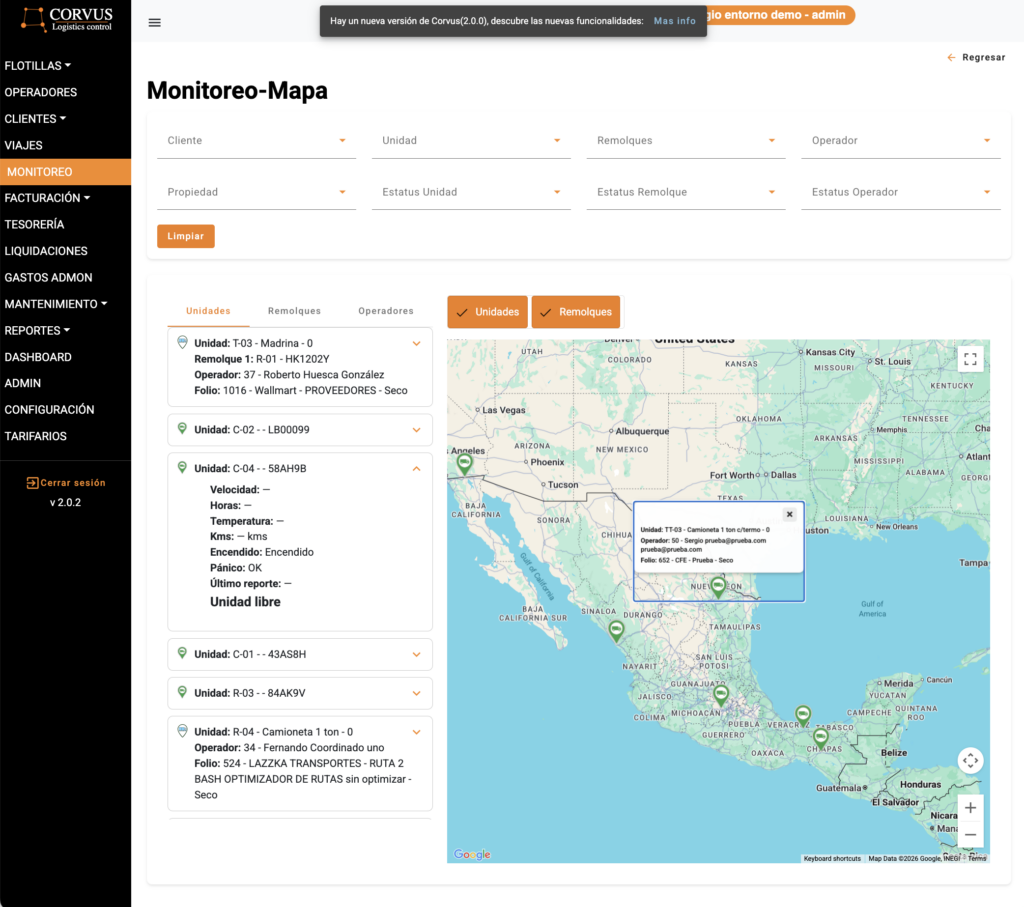Image resolution: width=1024 pixels, height=907 pixels.
Task: Switch to the Remolques list tab
Action: point(294,311)
